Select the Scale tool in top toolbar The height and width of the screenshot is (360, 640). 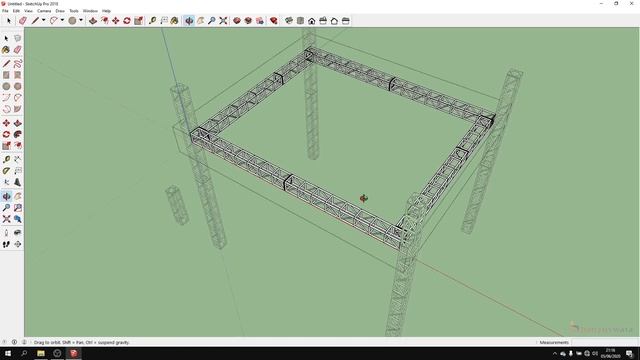tap(138, 20)
